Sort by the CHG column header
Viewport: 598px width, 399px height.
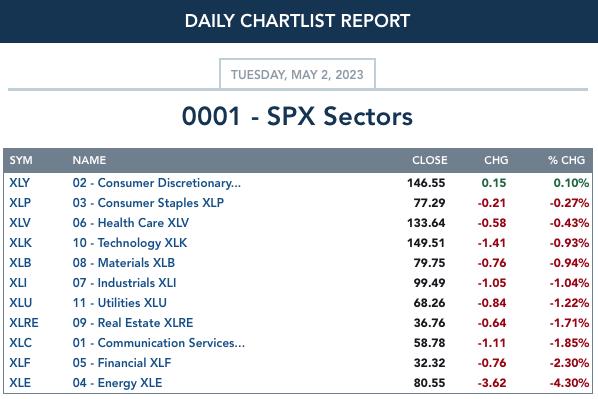(496, 160)
